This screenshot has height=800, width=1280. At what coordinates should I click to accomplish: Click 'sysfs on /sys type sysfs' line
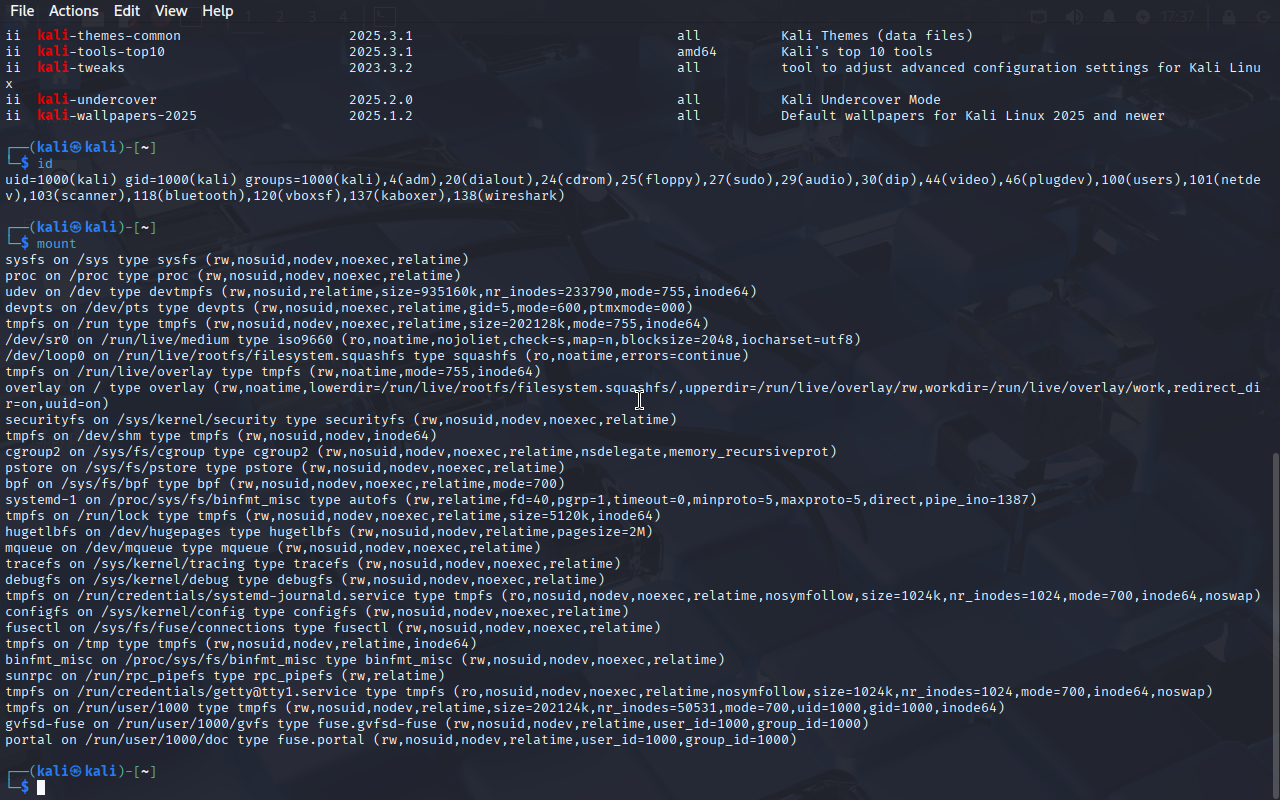[237, 260]
